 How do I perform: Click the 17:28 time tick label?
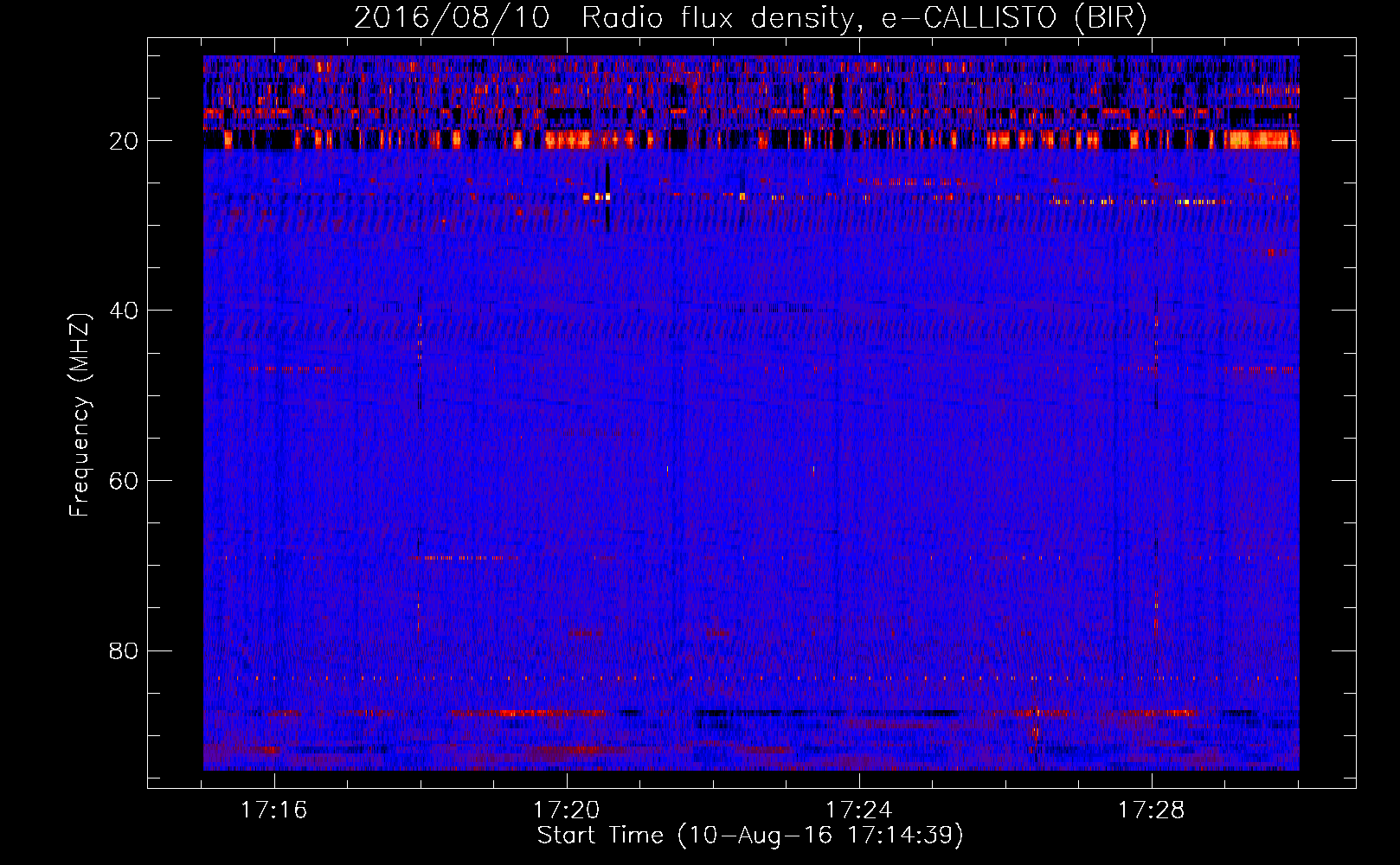(1151, 811)
